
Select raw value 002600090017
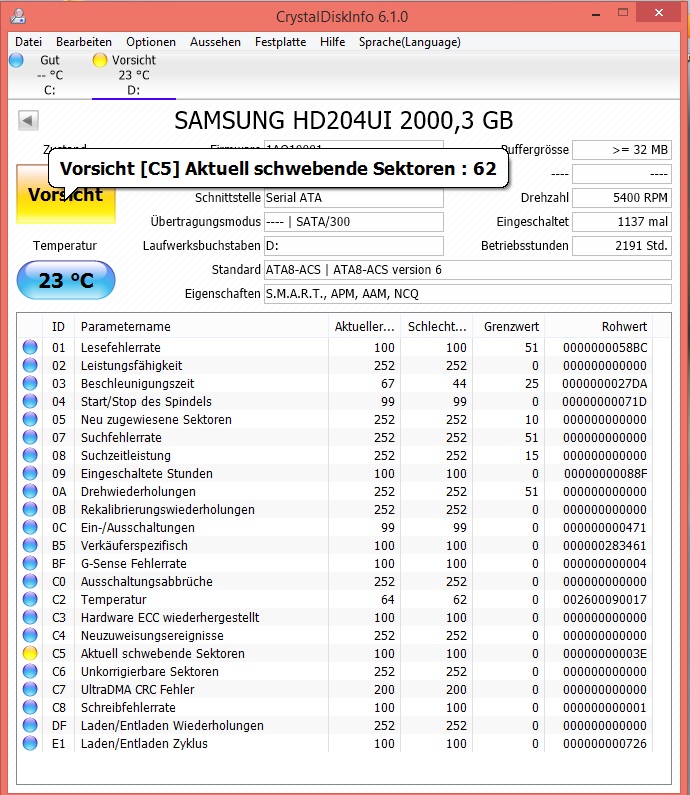605,599
